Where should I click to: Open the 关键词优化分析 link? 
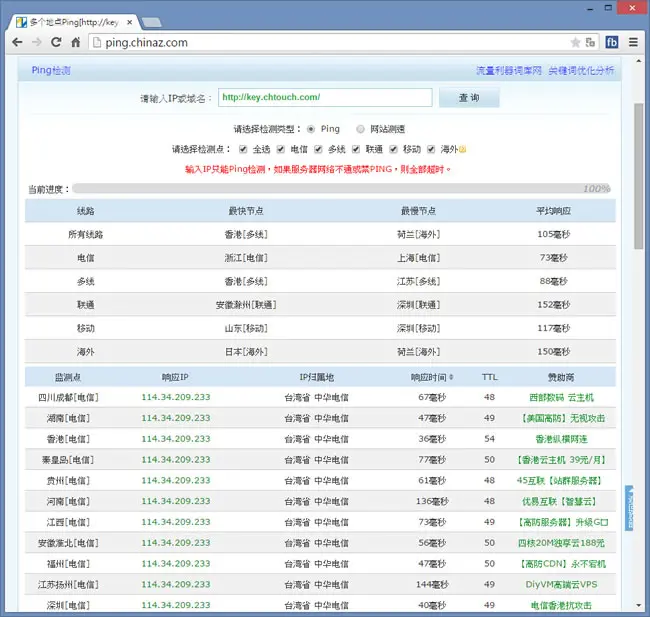[581, 70]
